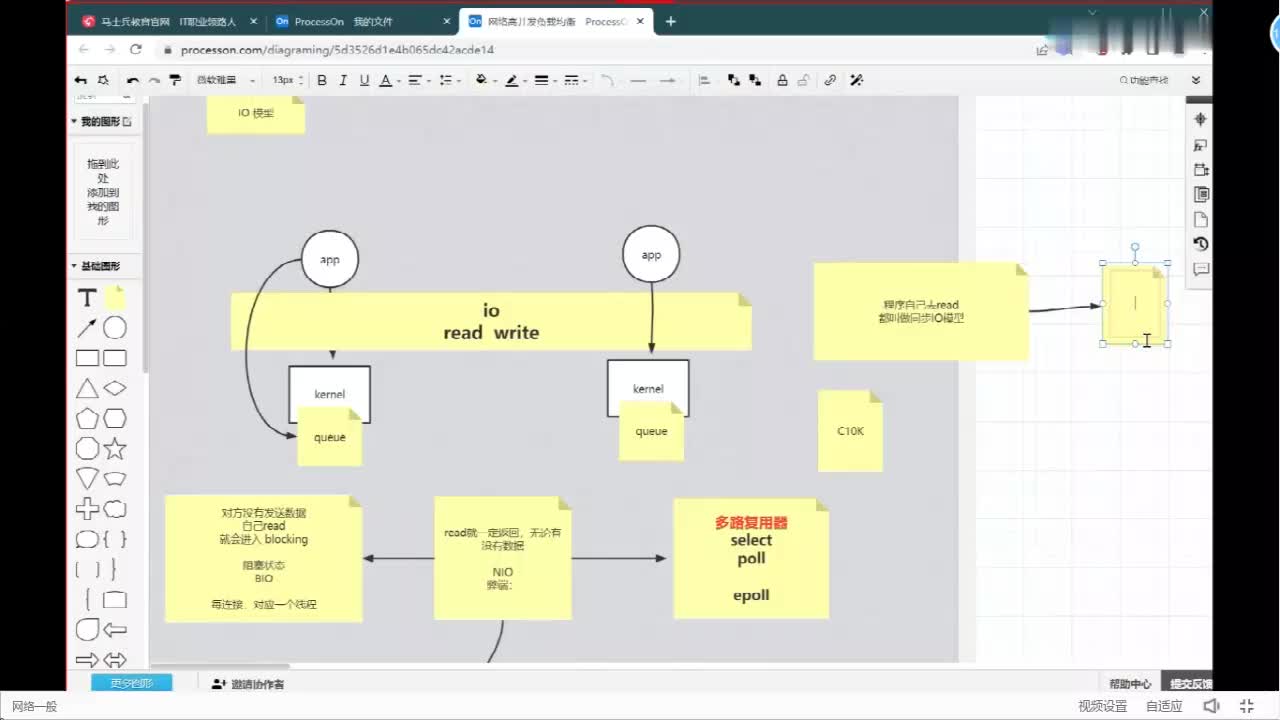The height and width of the screenshot is (720, 1280).
Task: Select the io read write banner note
Action: (491, 321)
